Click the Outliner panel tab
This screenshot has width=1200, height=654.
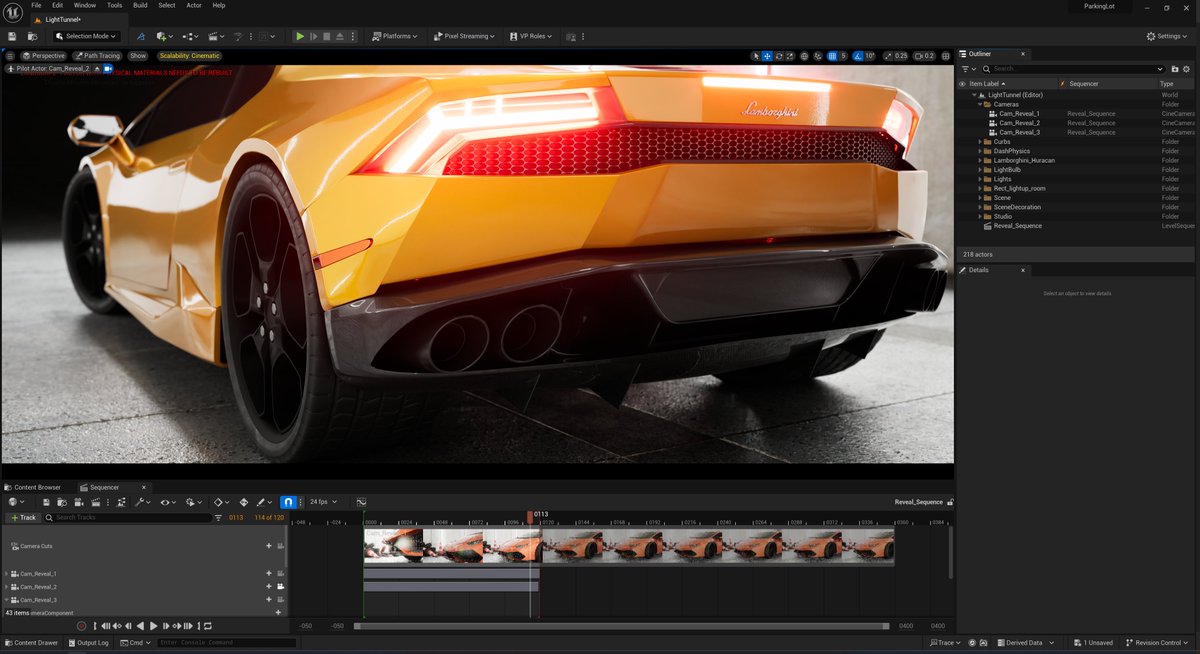tap(981, 54)
